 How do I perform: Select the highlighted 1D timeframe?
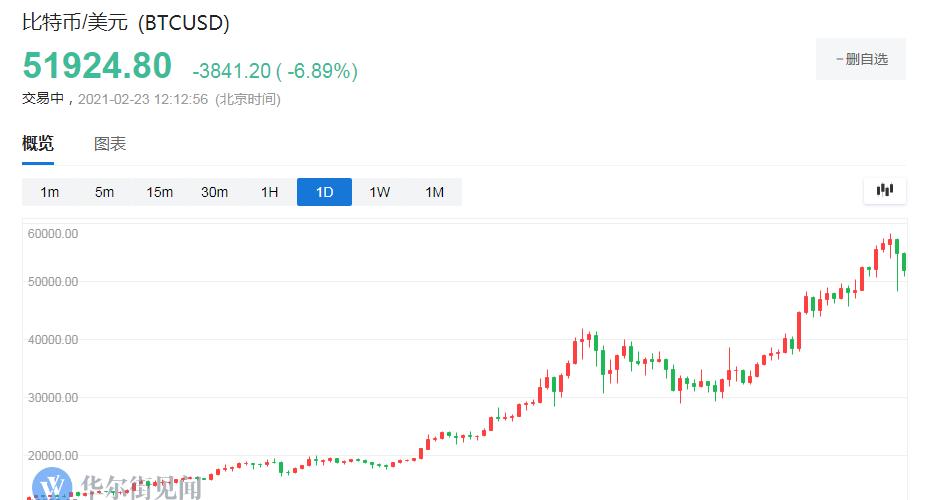(x=324, y=192)
